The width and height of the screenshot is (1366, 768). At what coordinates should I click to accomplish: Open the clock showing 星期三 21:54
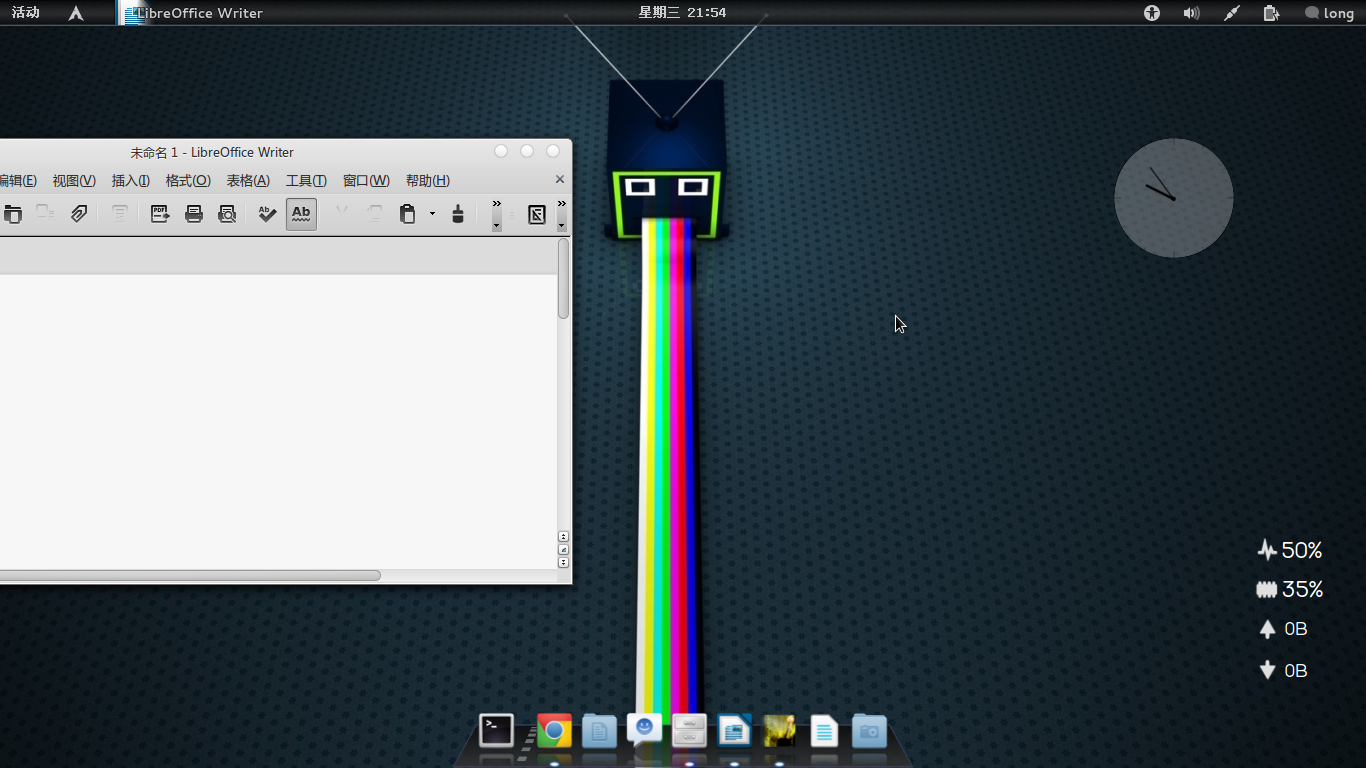pyautogui.click(x=683, y=13)
